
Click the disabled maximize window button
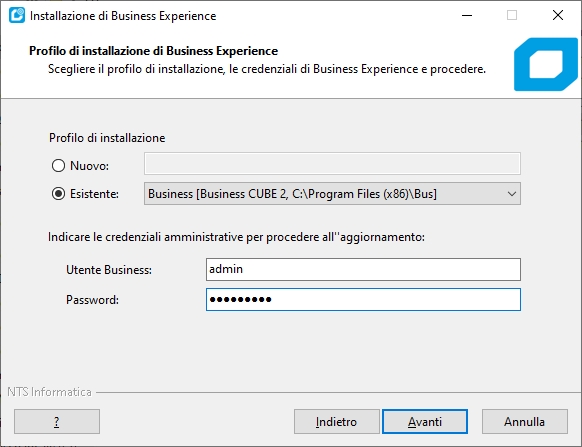(x=512, y=15)
